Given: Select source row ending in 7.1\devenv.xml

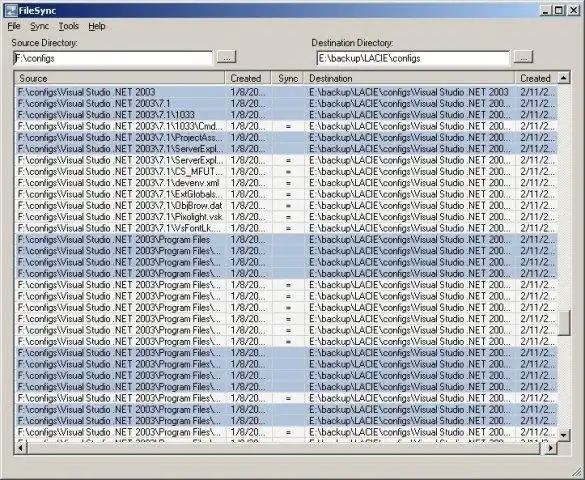Looking at the screenshot, I should pos(120,183).
